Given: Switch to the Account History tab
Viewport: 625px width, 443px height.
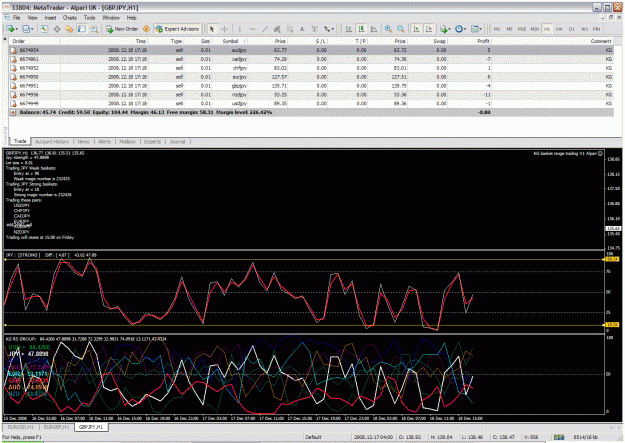Looking at the screenshot, I should [x=52, y=142].
